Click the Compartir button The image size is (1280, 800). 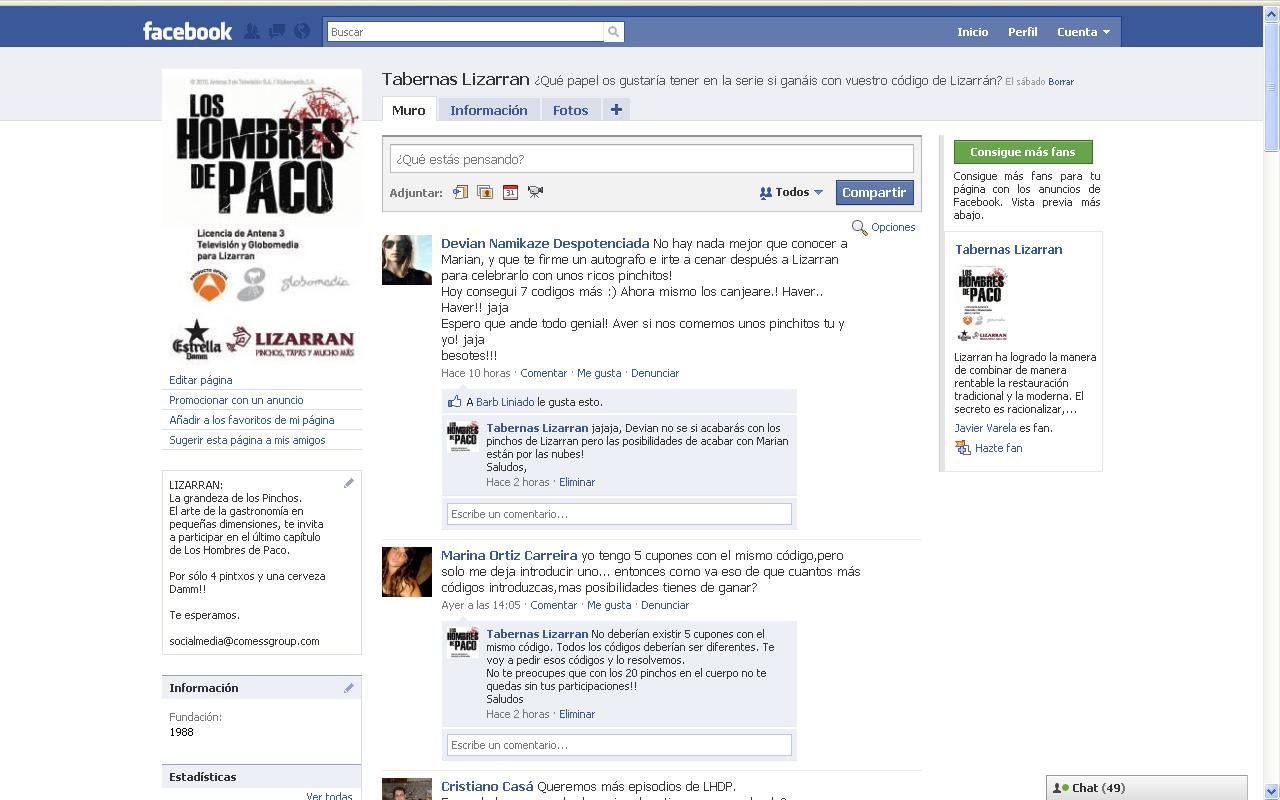pos(874,192)
